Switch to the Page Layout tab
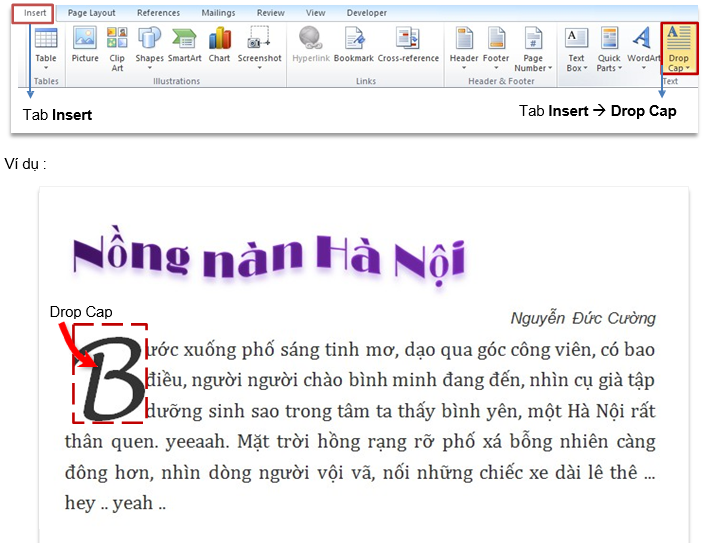 point(92,13)
